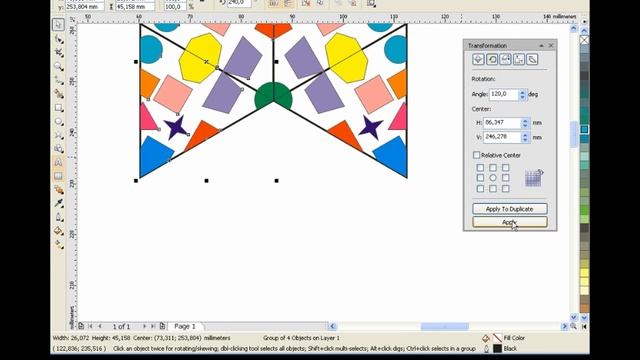Check the bottom-right anchor point box

point(506,189)
